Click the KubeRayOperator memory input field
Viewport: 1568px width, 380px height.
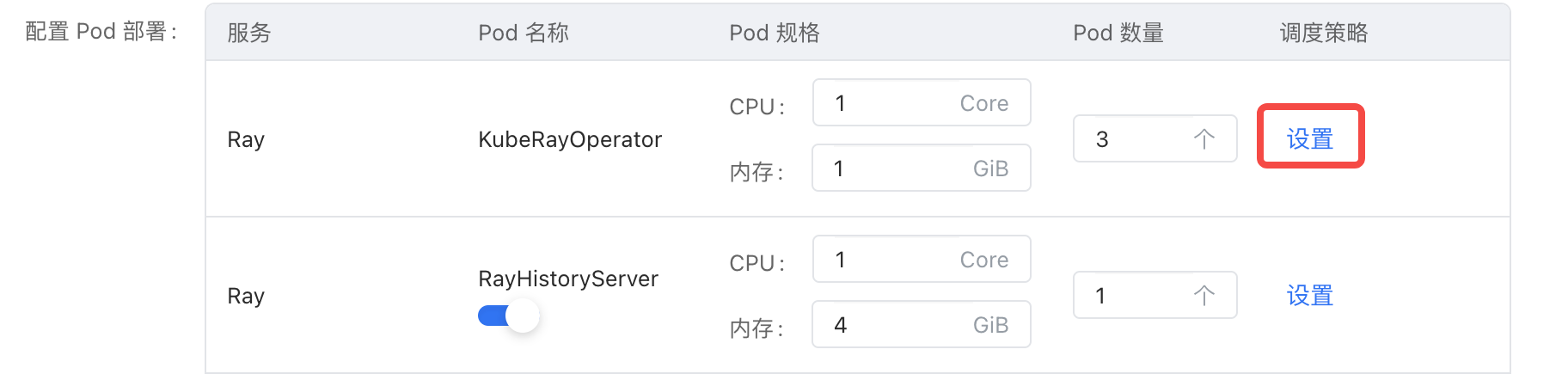(x=885, y=169)
